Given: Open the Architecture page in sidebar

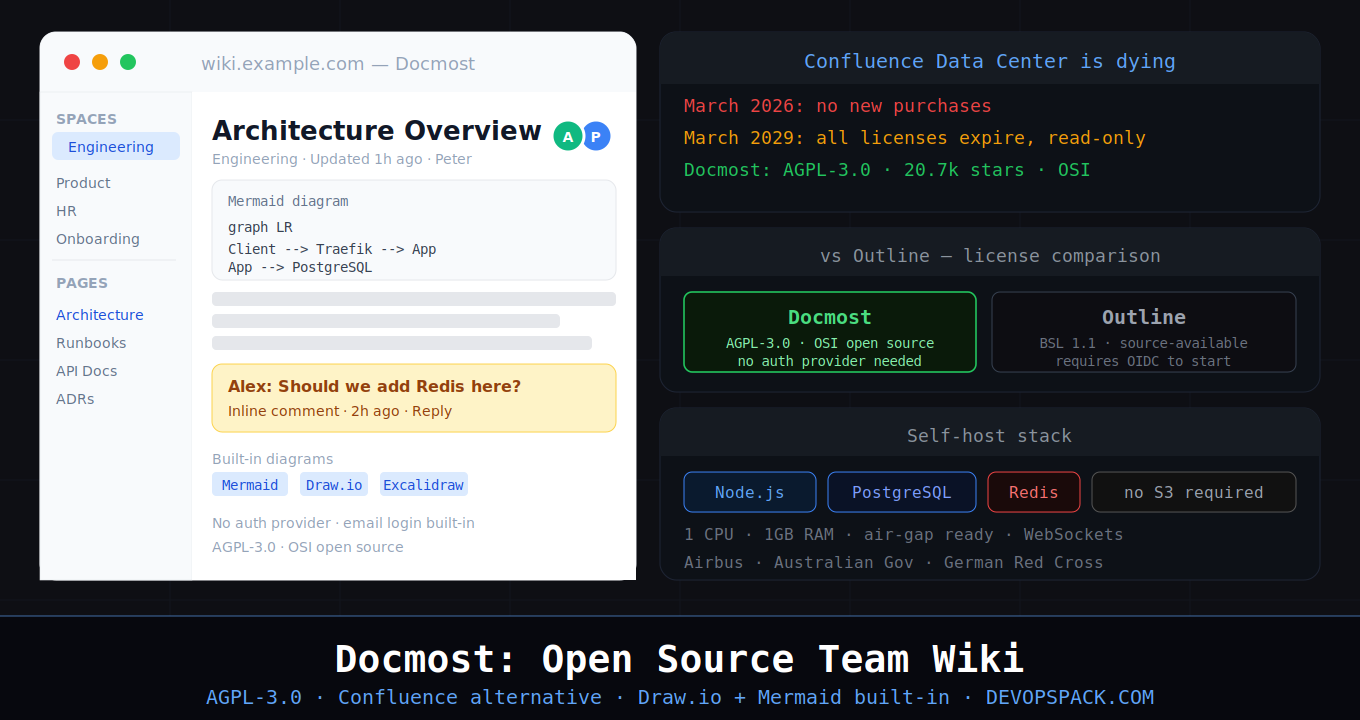Looking at the screenshot, I should (x=100, y=315).
